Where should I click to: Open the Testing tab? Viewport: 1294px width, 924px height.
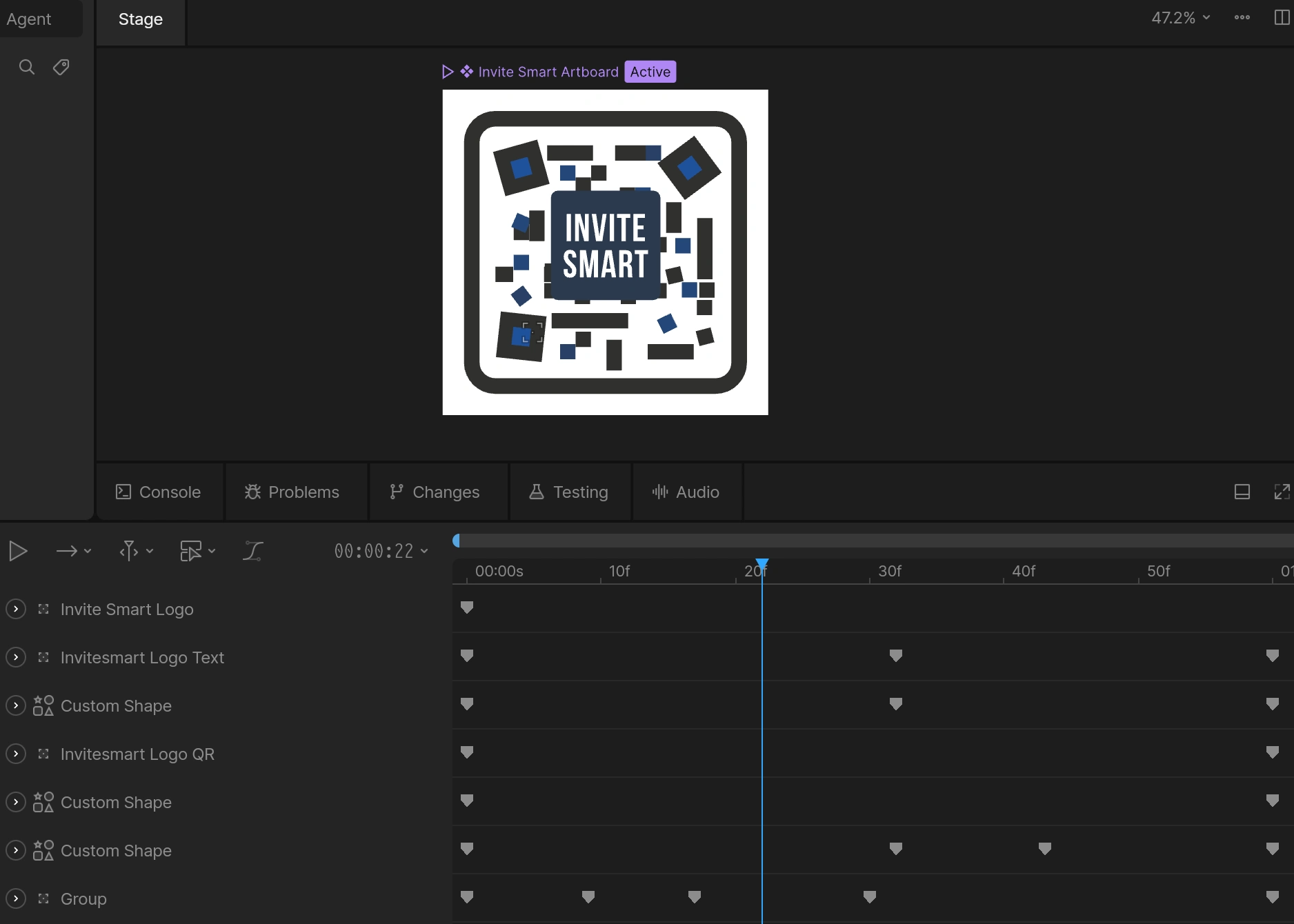(569, 492)
